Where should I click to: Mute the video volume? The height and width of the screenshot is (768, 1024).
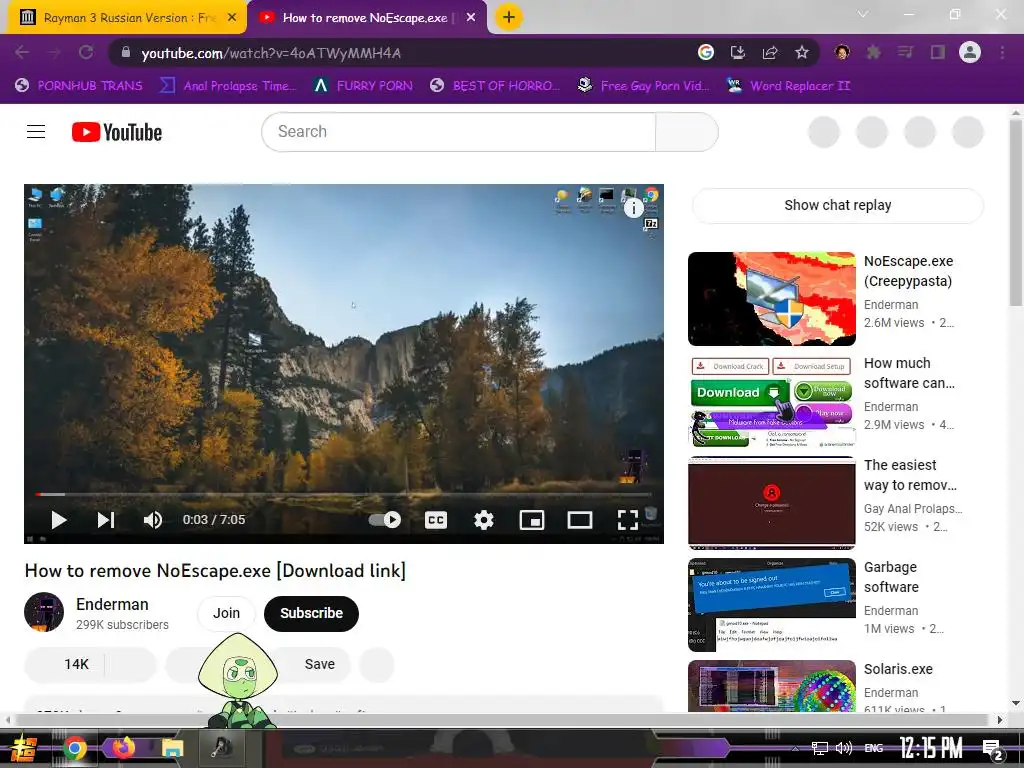[x=153, y=520]
